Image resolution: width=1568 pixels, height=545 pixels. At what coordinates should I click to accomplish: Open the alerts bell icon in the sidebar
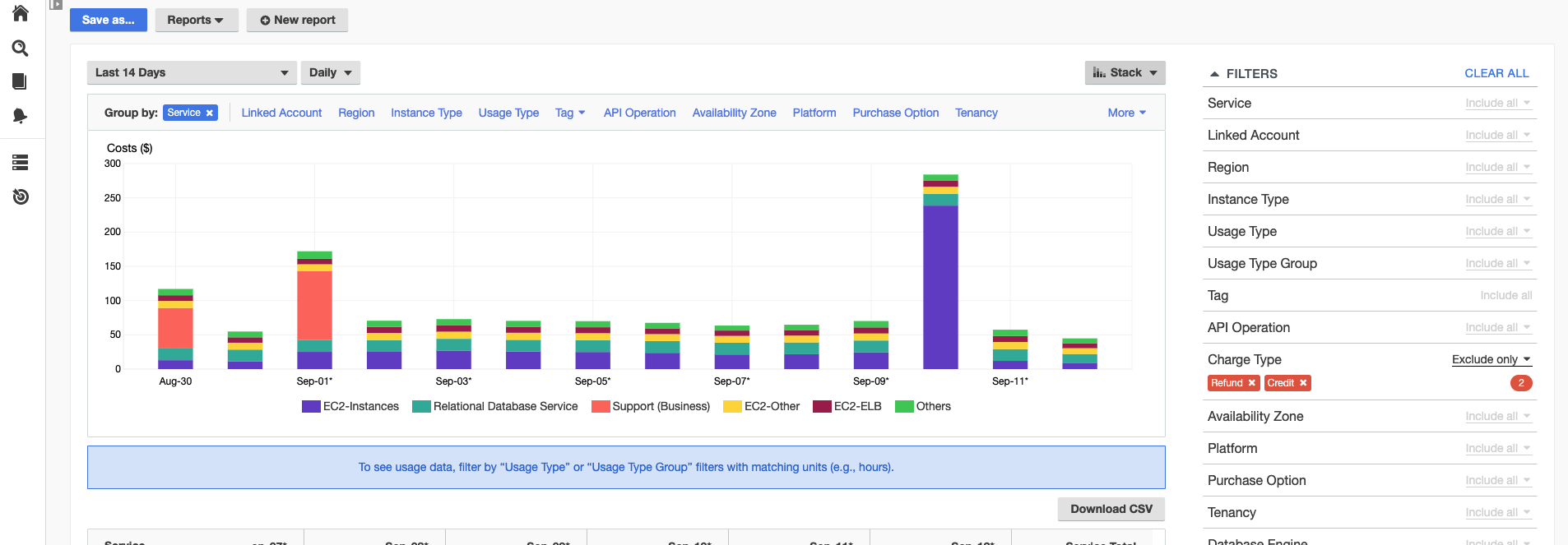point(20,116)
